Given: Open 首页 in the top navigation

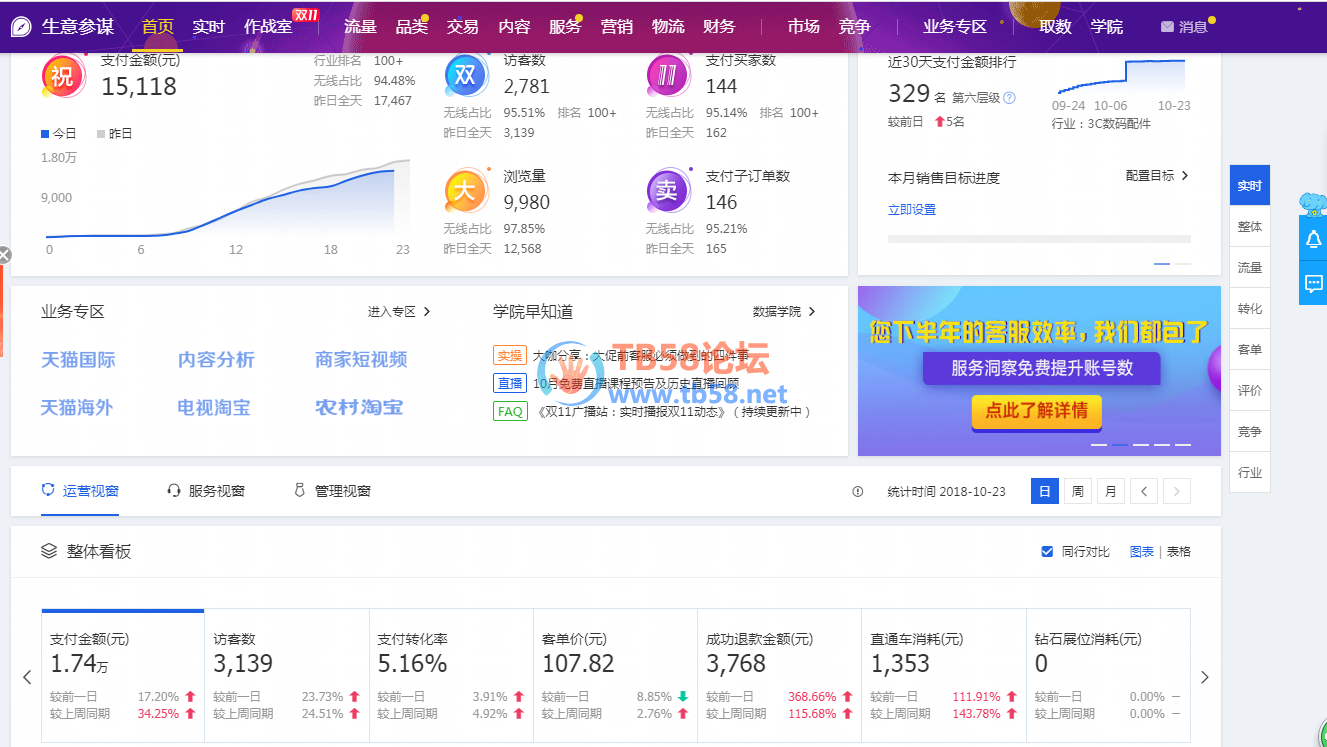Looking at the screenshot, I should pyautogui.click(x=157, y=27).
